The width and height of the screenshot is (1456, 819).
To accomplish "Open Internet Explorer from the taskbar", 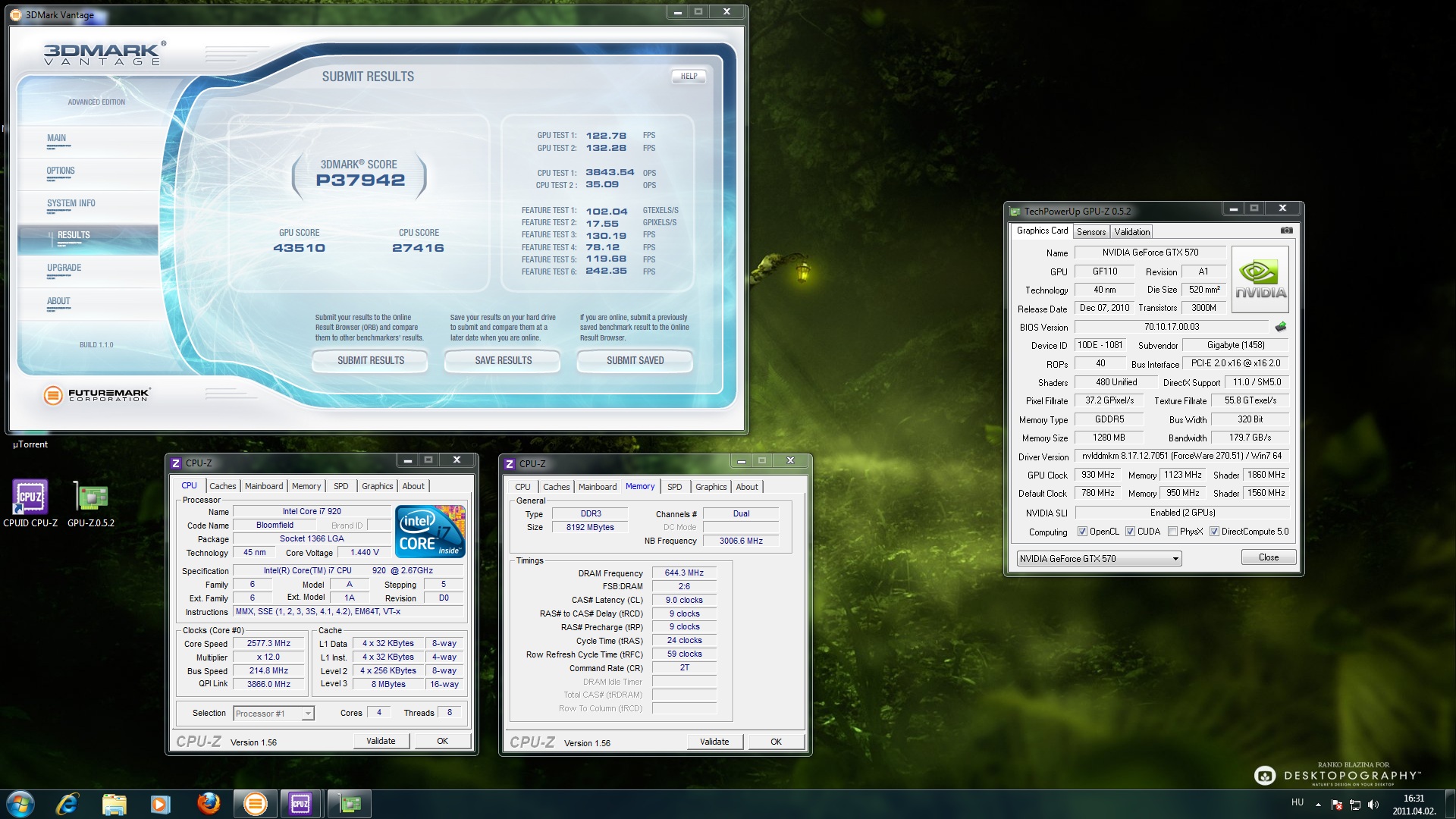I will 67,803.
